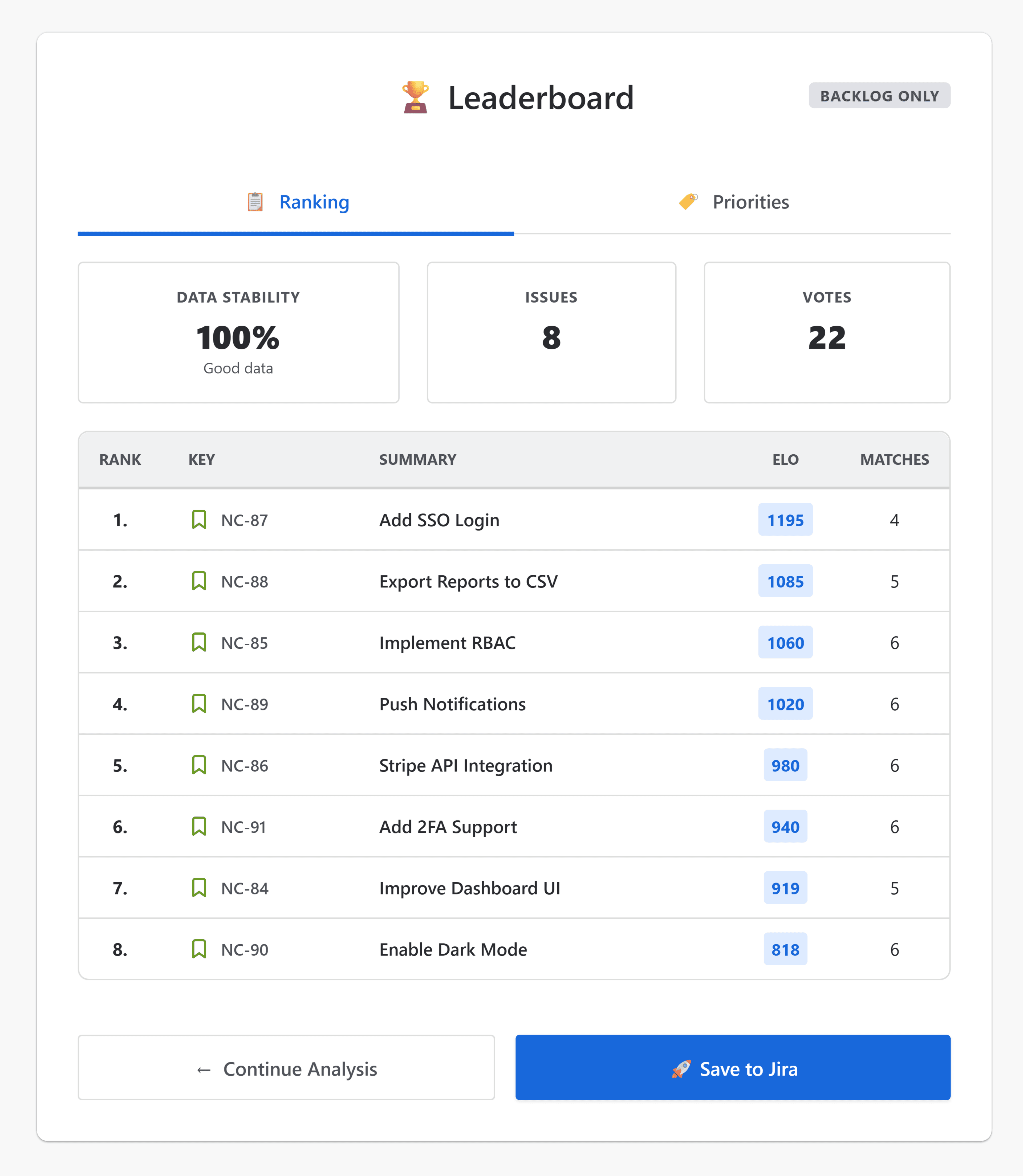Click the bookmark icon for NC-90
The width and height of the screenshot is (1023, 1176).
tap(199, 949)
